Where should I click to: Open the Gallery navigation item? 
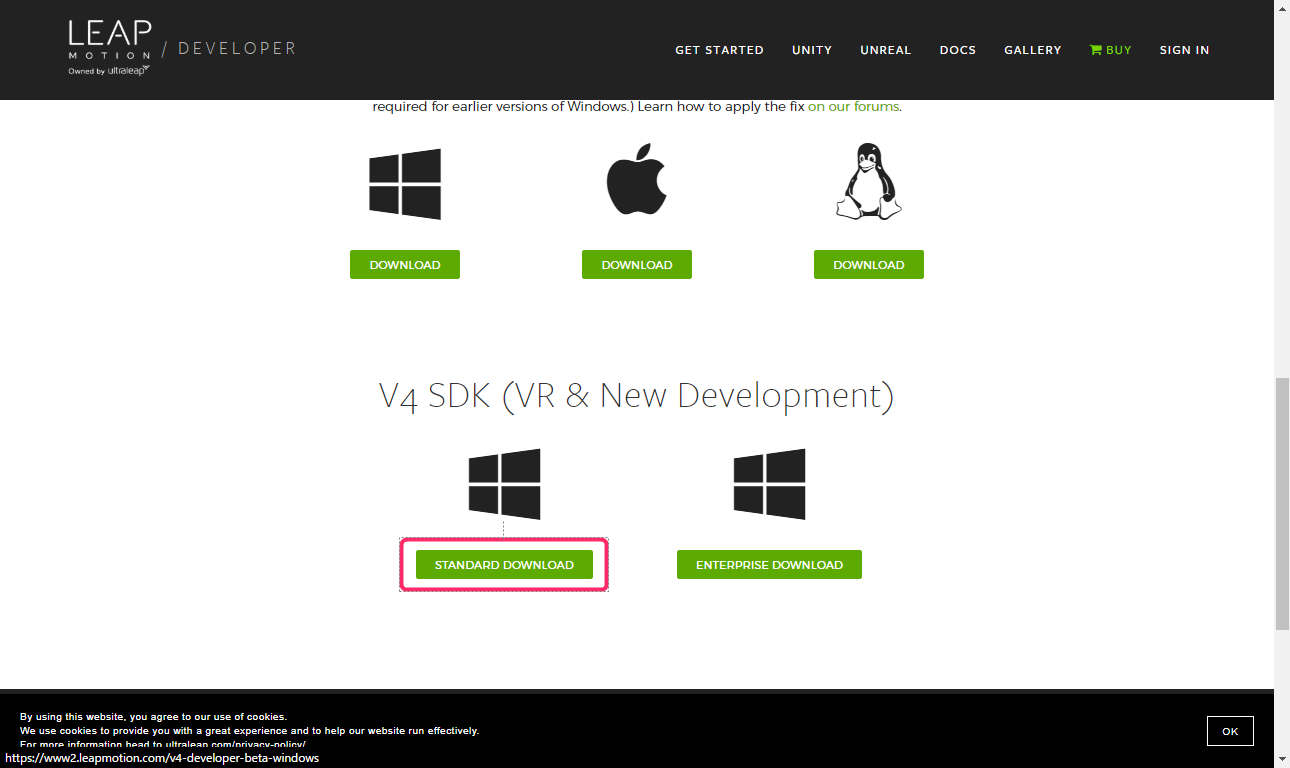point(1033,50)
